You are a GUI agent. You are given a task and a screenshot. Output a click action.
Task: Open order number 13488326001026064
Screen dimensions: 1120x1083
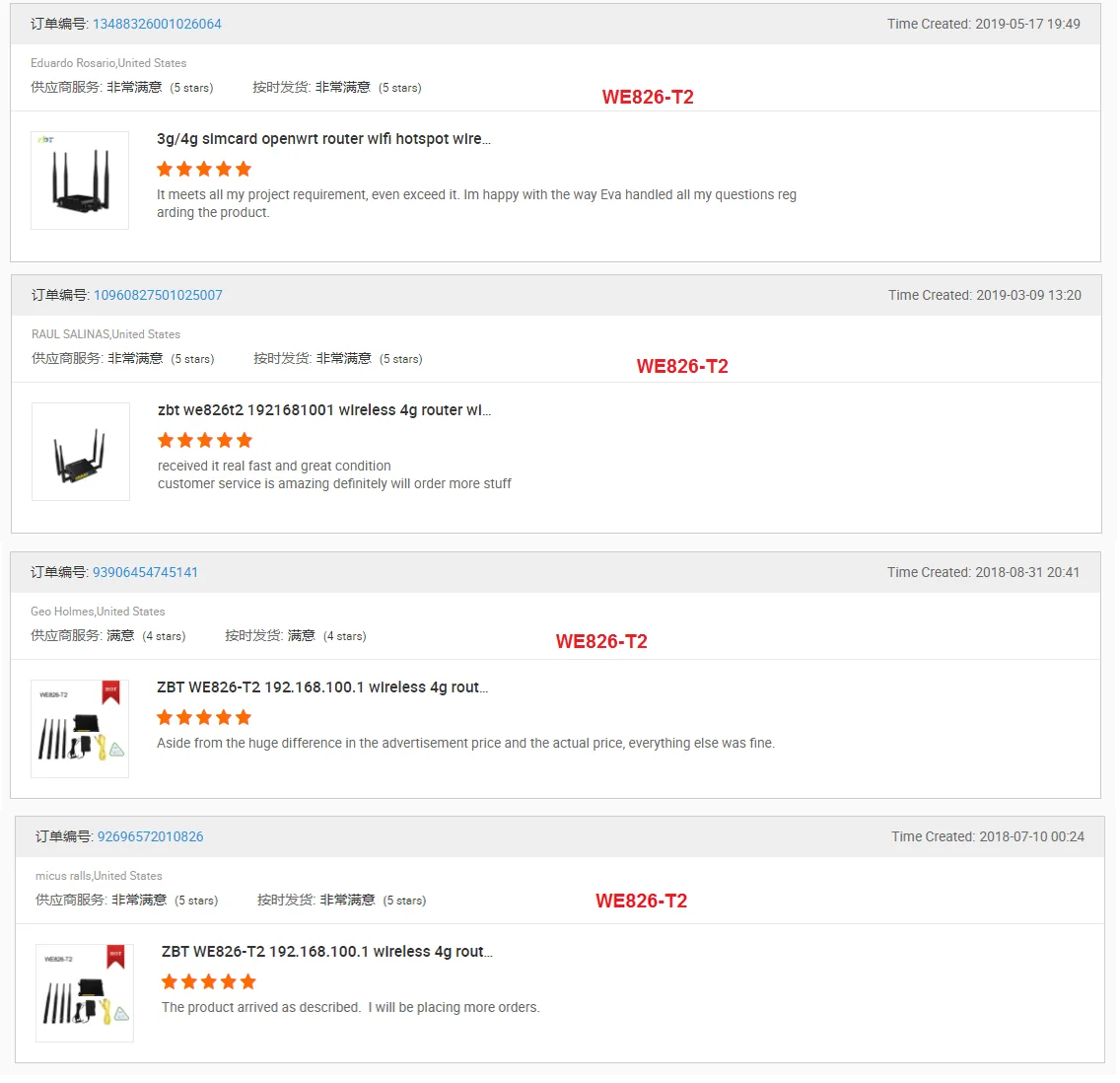tap(157, 24)
